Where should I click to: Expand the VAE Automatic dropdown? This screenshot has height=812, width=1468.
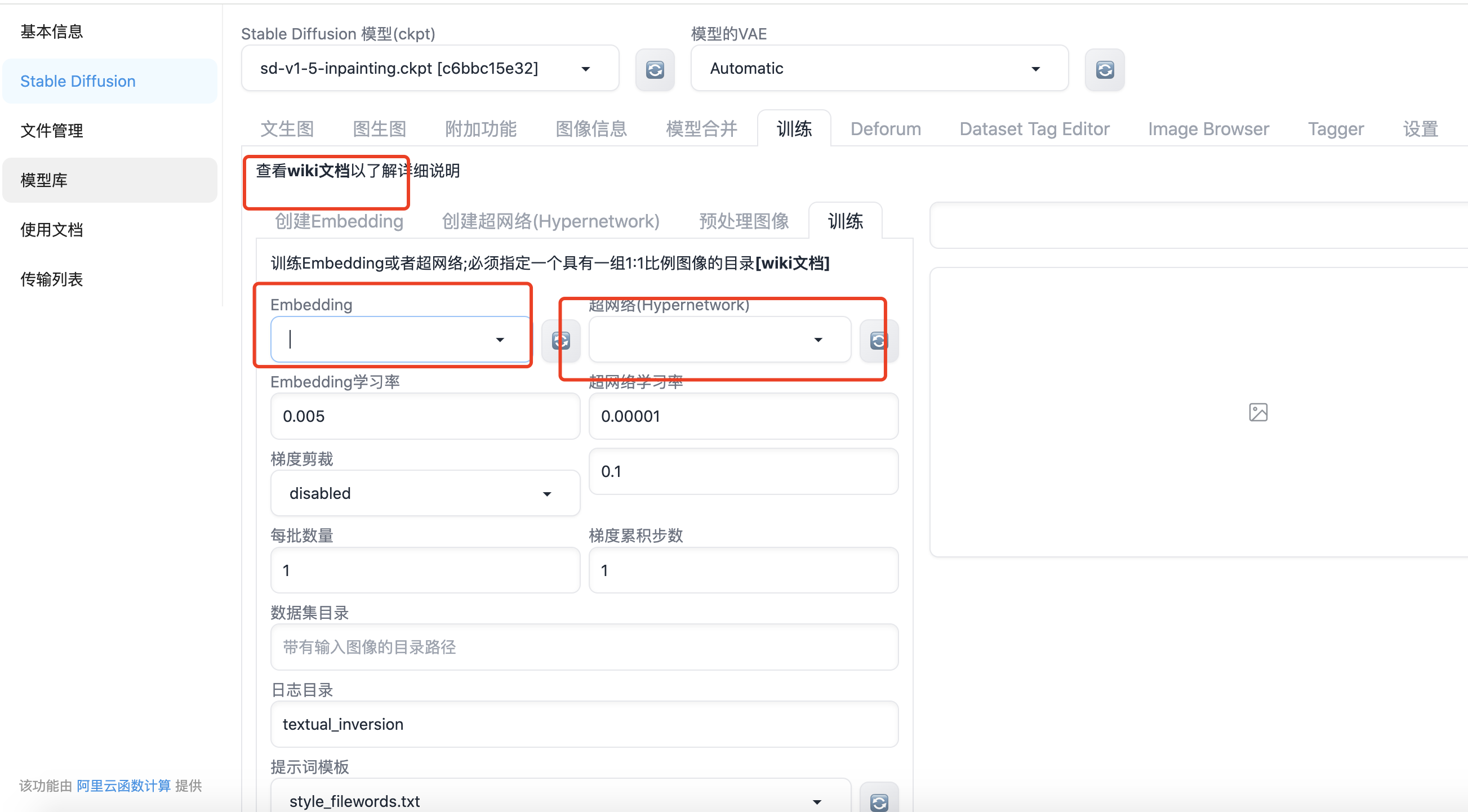click(879, 68)
